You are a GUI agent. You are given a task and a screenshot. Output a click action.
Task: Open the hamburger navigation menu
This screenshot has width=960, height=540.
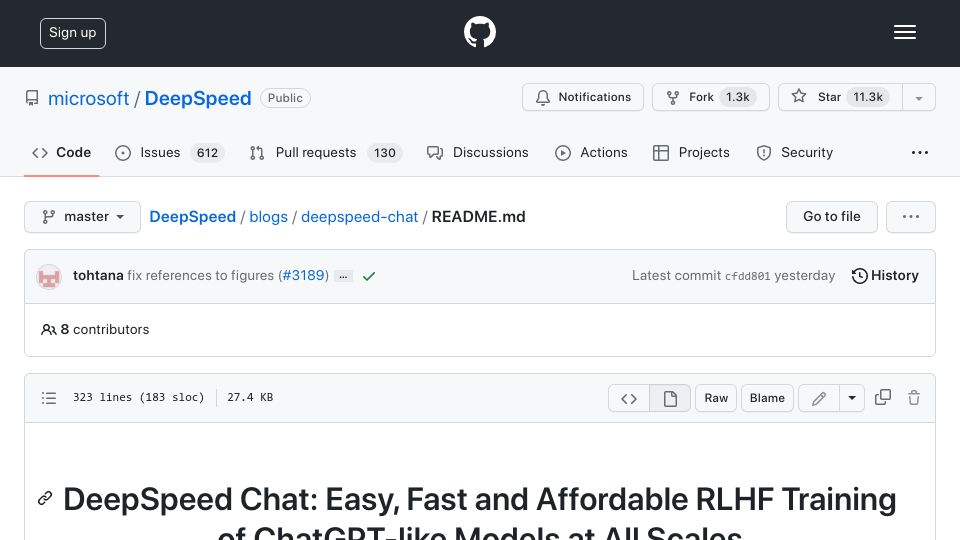(x=904, y=32)
